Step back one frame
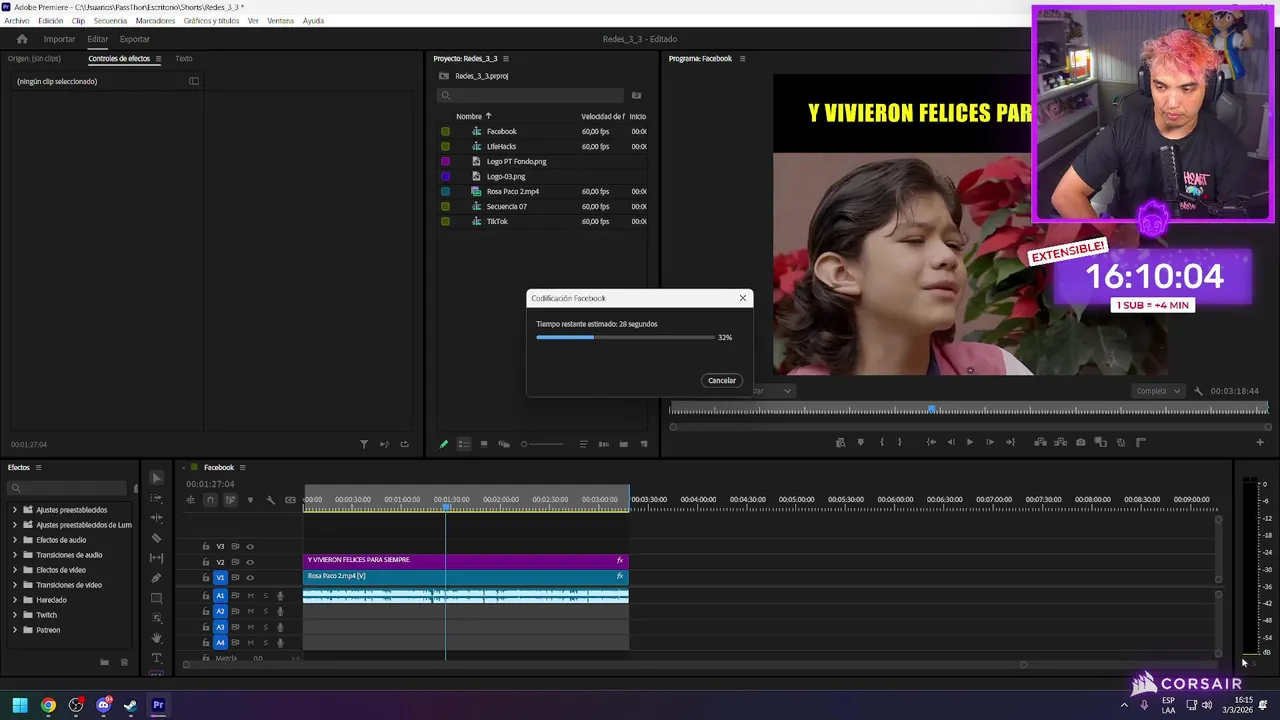 [x=950, y=442]
